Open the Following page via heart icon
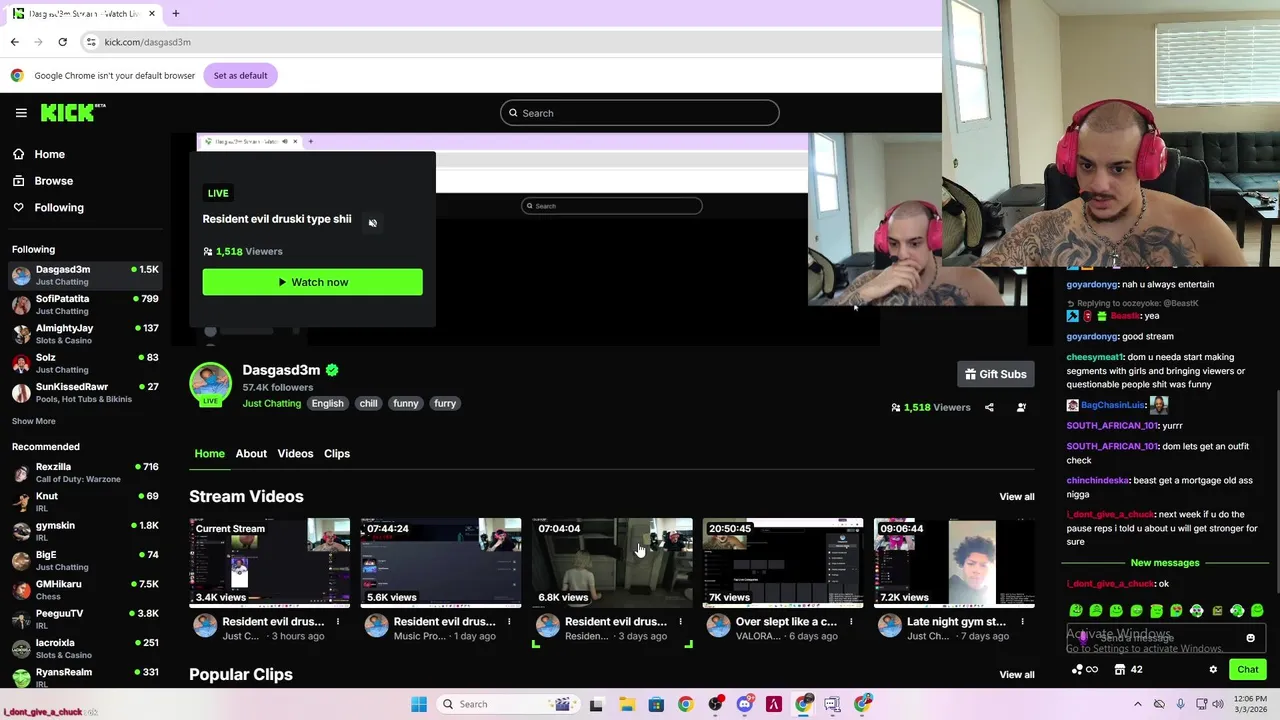The height and width of the screenshot is (720, 1280). (x=59, y=208)
